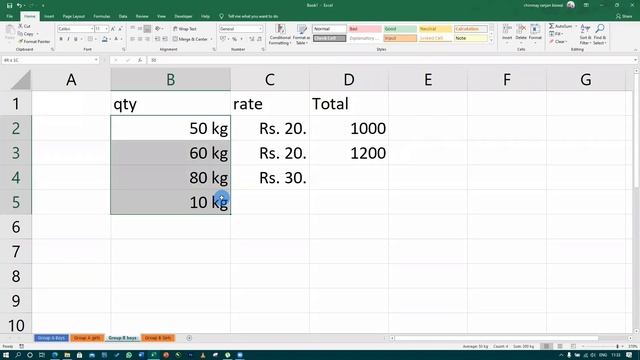
Task: Switch to the Insert tab
Action: 49,16
